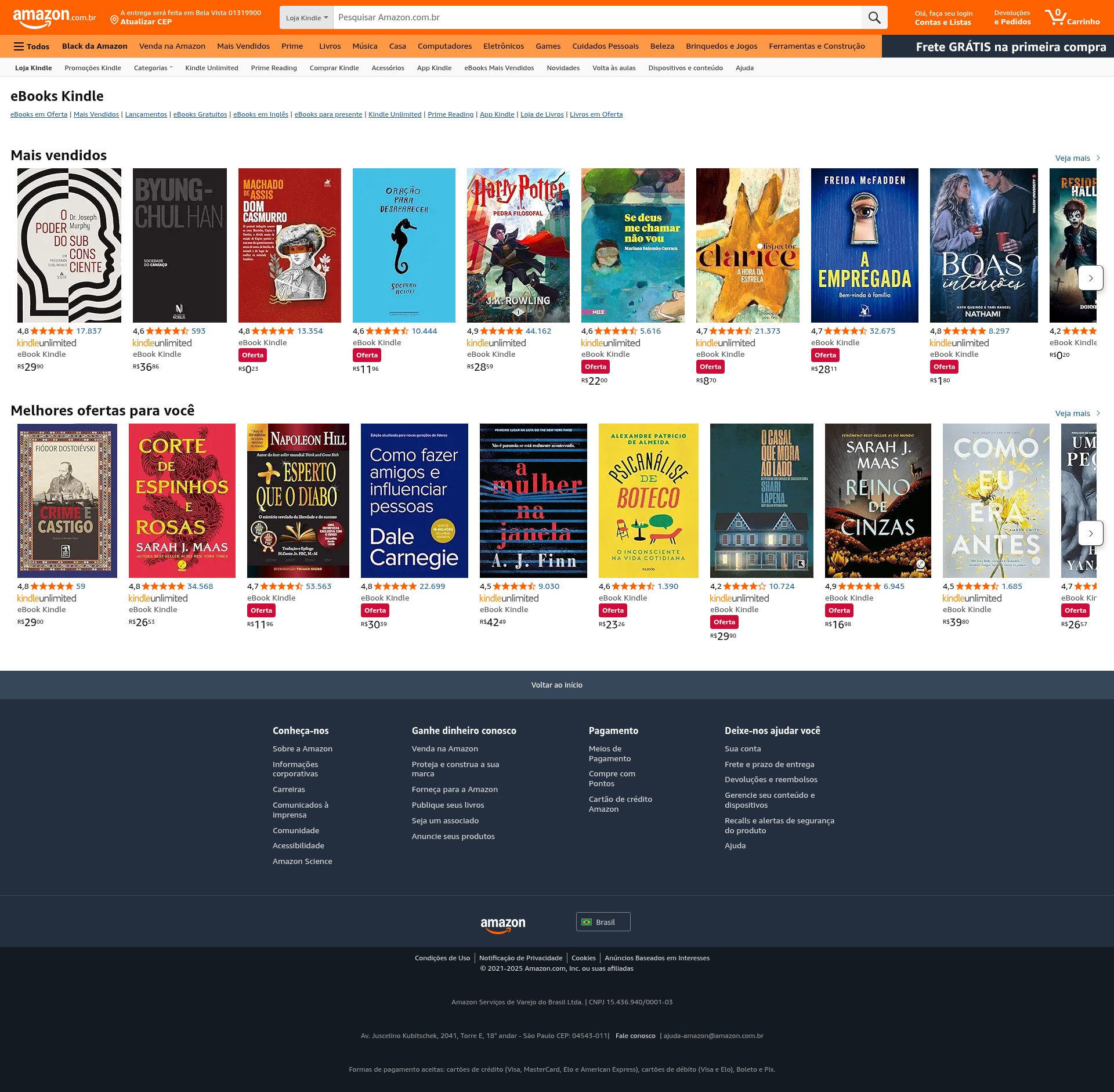The height and width of the screenshot is (1092, 1114).
Task: Open the Ajuda item in Kindle sub-nav
Action: pyautogui.click(x=744, y=68)
